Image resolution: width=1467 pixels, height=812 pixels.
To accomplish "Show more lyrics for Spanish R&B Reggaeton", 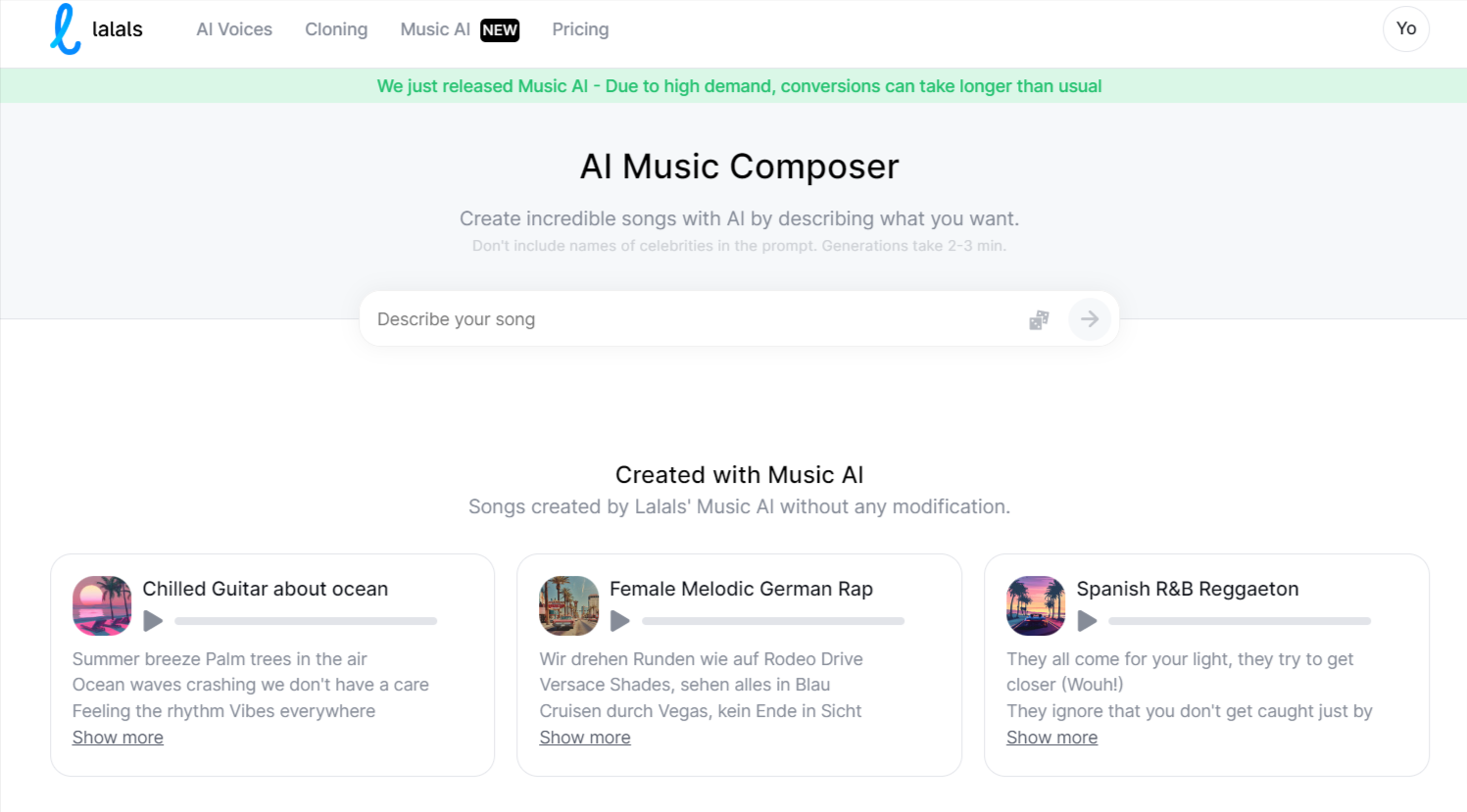I will [1051, 737].
